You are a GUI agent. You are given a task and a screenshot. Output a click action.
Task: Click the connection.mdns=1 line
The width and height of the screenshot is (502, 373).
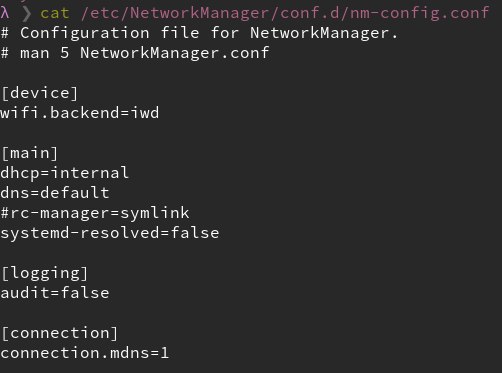click(x=85, y=353)
